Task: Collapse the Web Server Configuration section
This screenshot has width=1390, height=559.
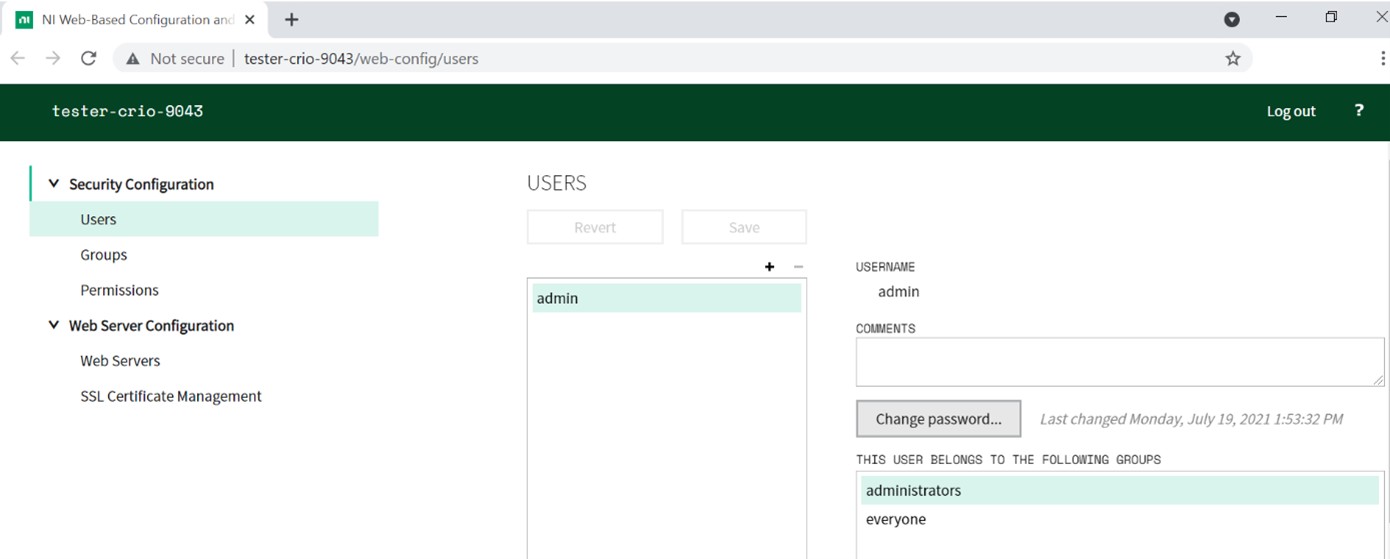Action: click(x=54, y=325)
